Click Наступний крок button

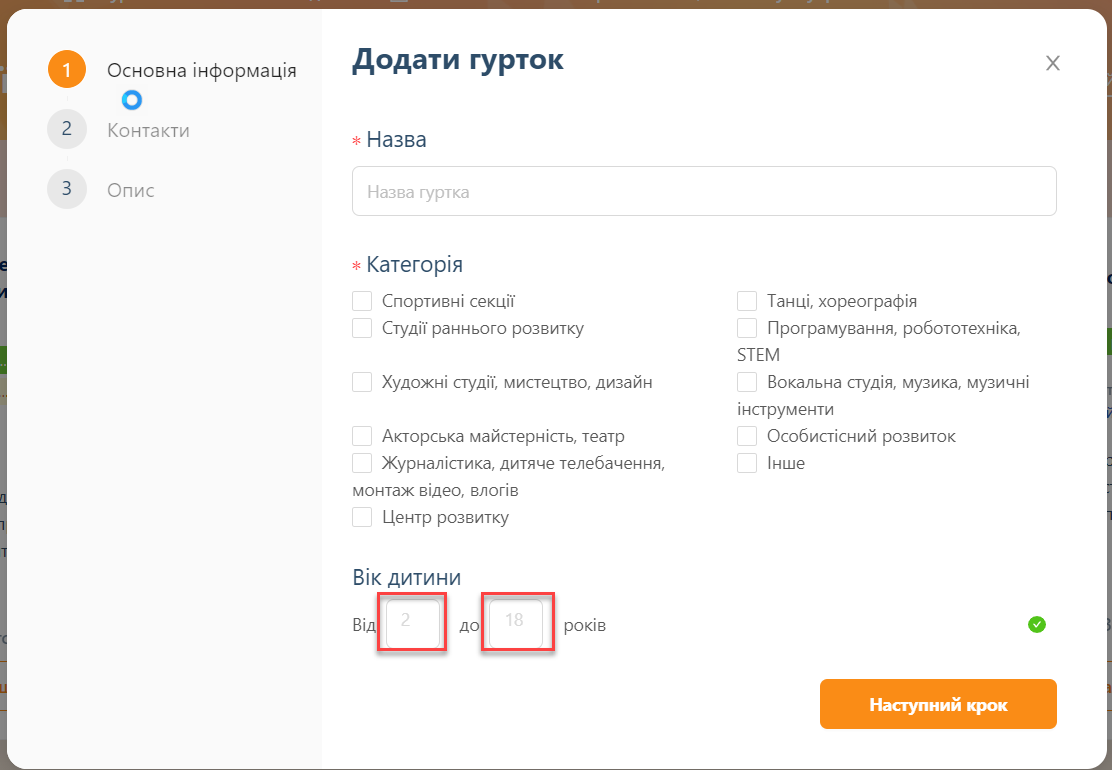[938, 704]
